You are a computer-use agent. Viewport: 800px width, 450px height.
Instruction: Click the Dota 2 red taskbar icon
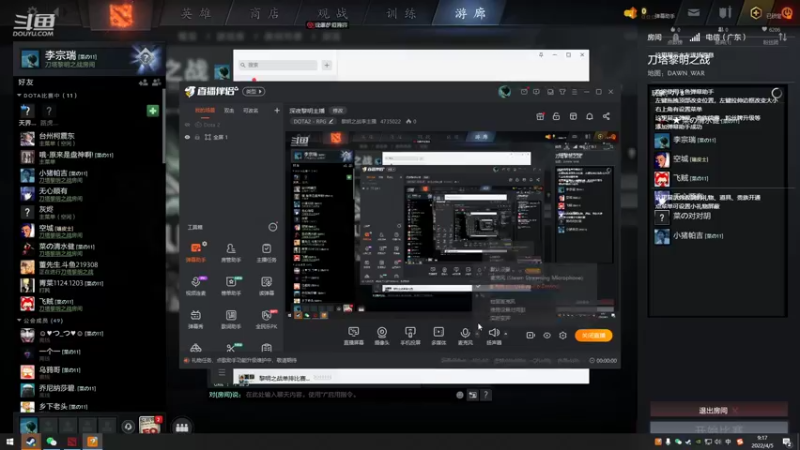click(72, 441)
